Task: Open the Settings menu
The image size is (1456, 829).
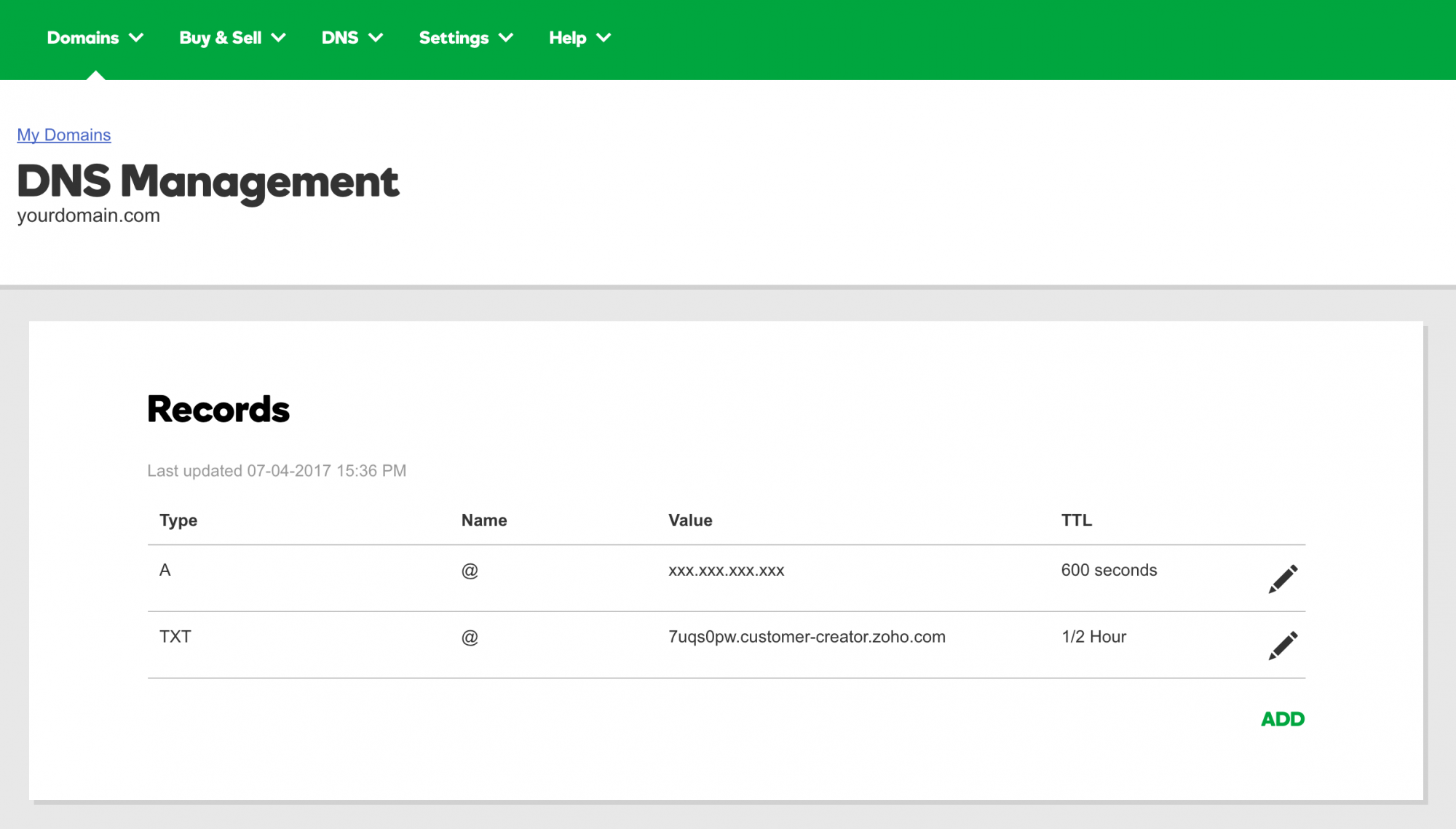Action: tap(454, 38)
